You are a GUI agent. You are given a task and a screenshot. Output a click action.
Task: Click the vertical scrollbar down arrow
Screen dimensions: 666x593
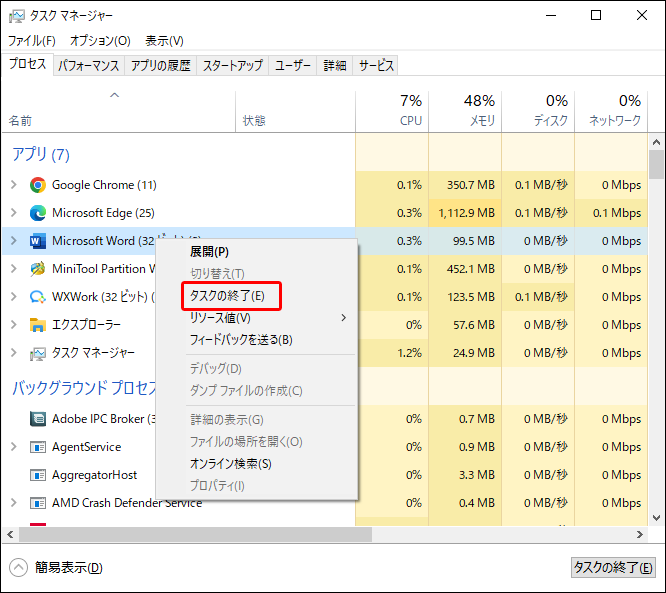tap(657, 518)
